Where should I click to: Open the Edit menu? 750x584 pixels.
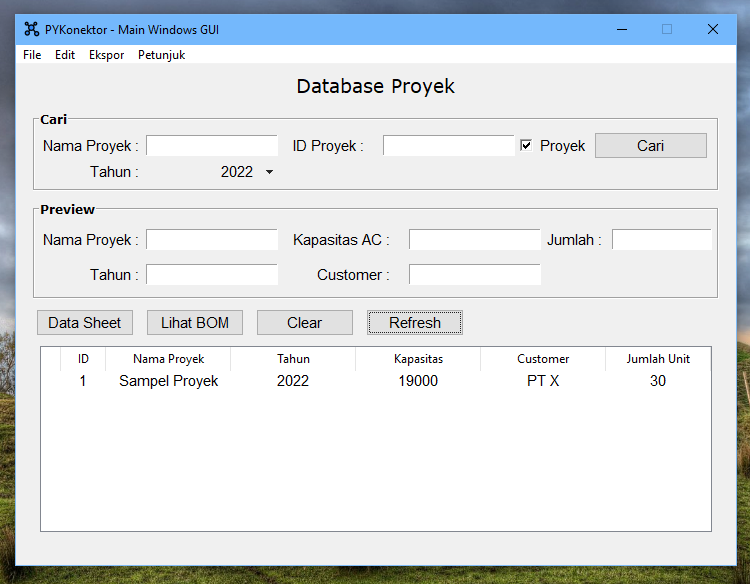(65, 55)
